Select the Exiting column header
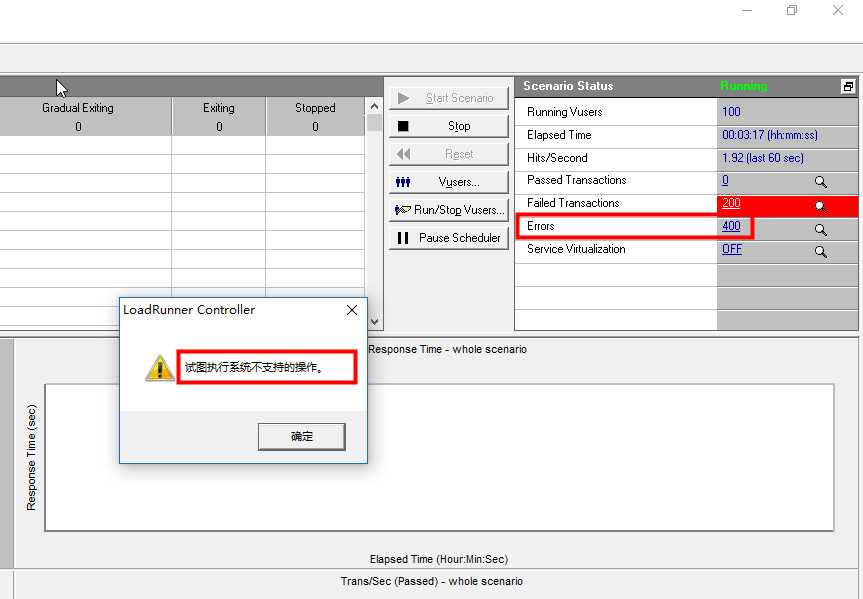 click(x=219, y=108)
